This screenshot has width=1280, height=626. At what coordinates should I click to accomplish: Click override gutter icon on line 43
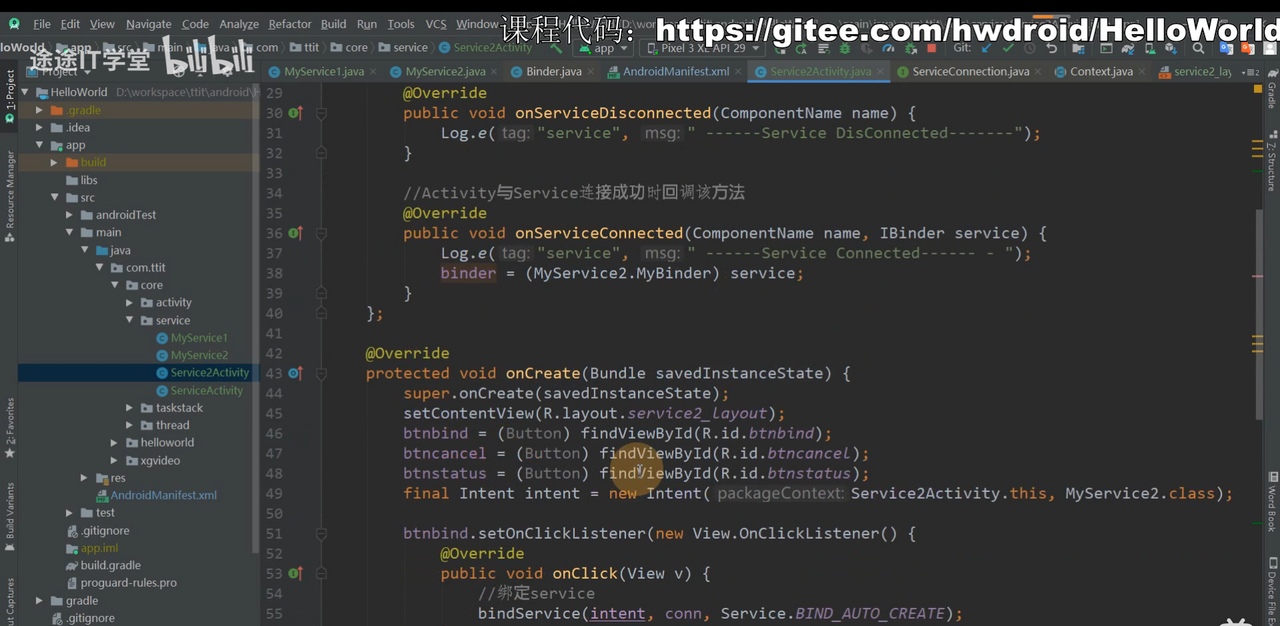pyautogui.click(x=296, y=373)
